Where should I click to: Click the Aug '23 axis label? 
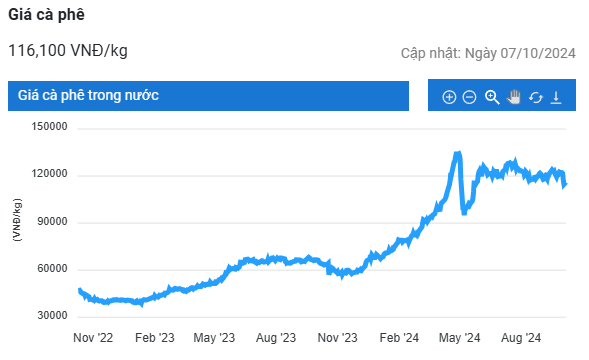coord(276,338)
